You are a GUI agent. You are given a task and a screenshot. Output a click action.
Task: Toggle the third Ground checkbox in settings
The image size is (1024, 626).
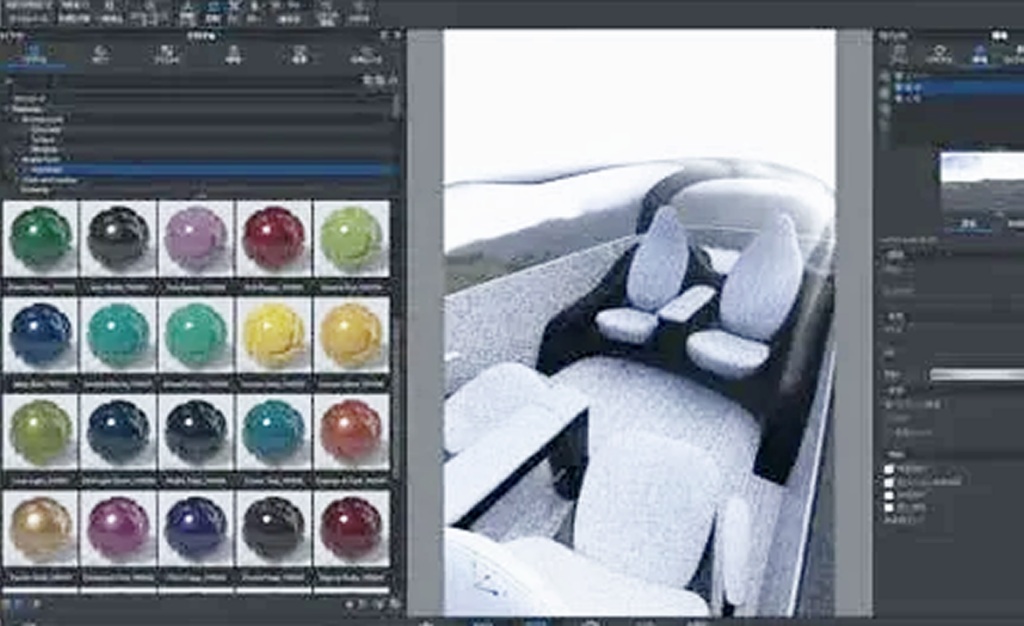coord(889,495)
